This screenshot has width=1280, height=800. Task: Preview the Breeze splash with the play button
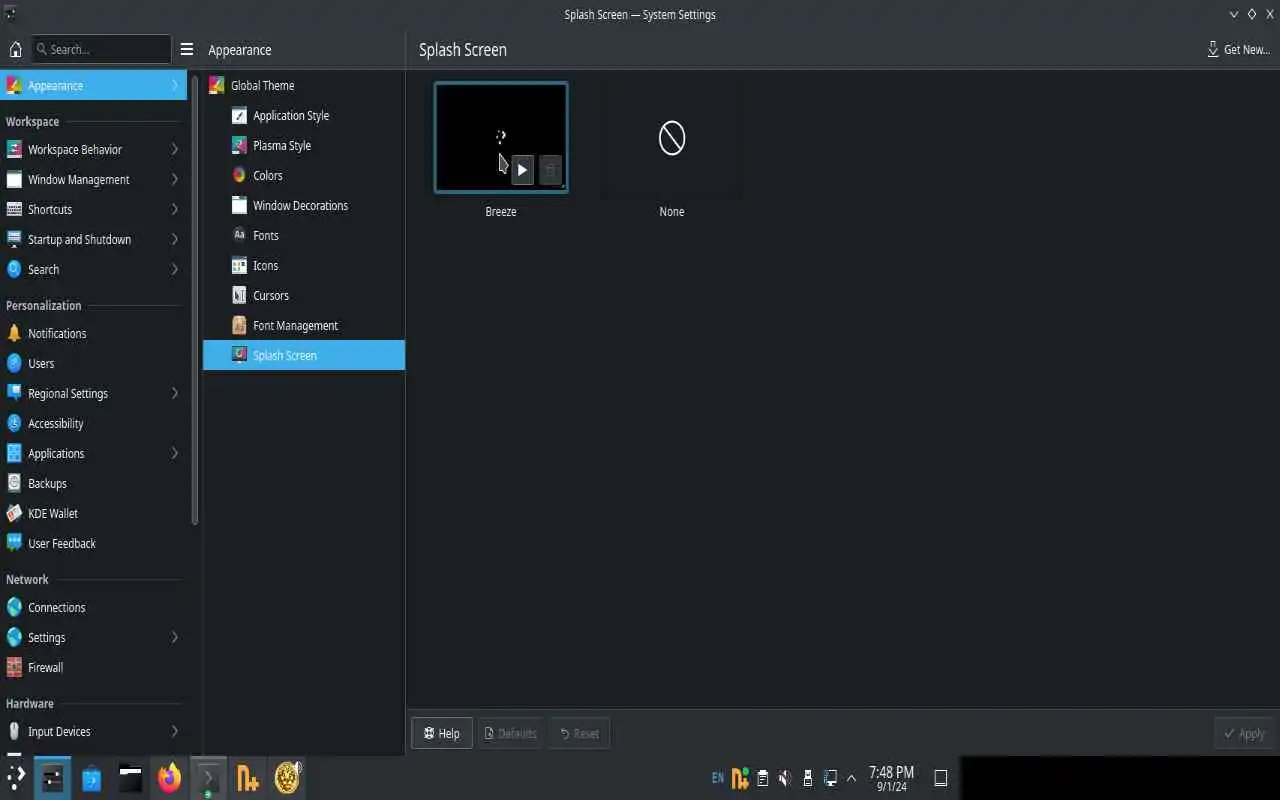522,170
